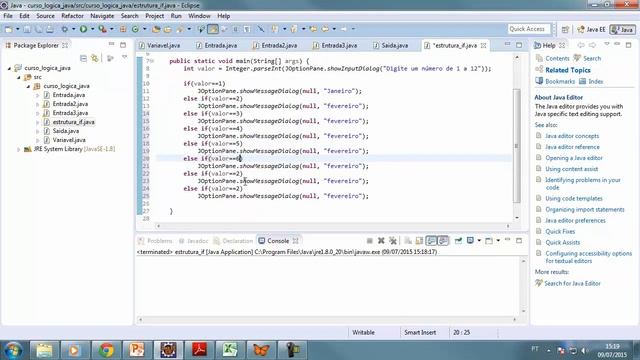The height and width of the screenshot is (360, 640).
Task: Open Chrome from the Windows taskbar
Action: tap(106, 350)
